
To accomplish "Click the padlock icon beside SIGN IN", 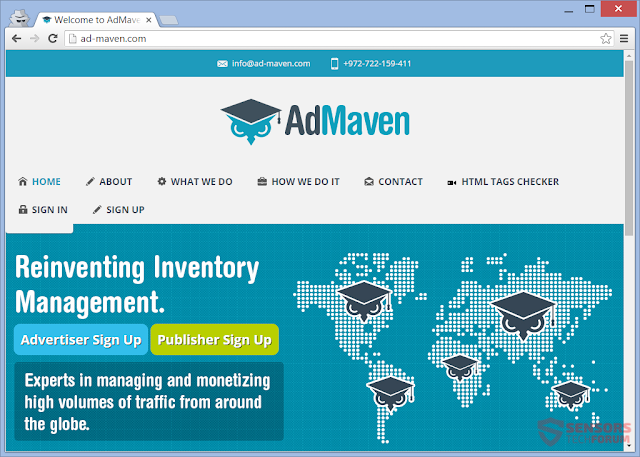I will [23, 209].
